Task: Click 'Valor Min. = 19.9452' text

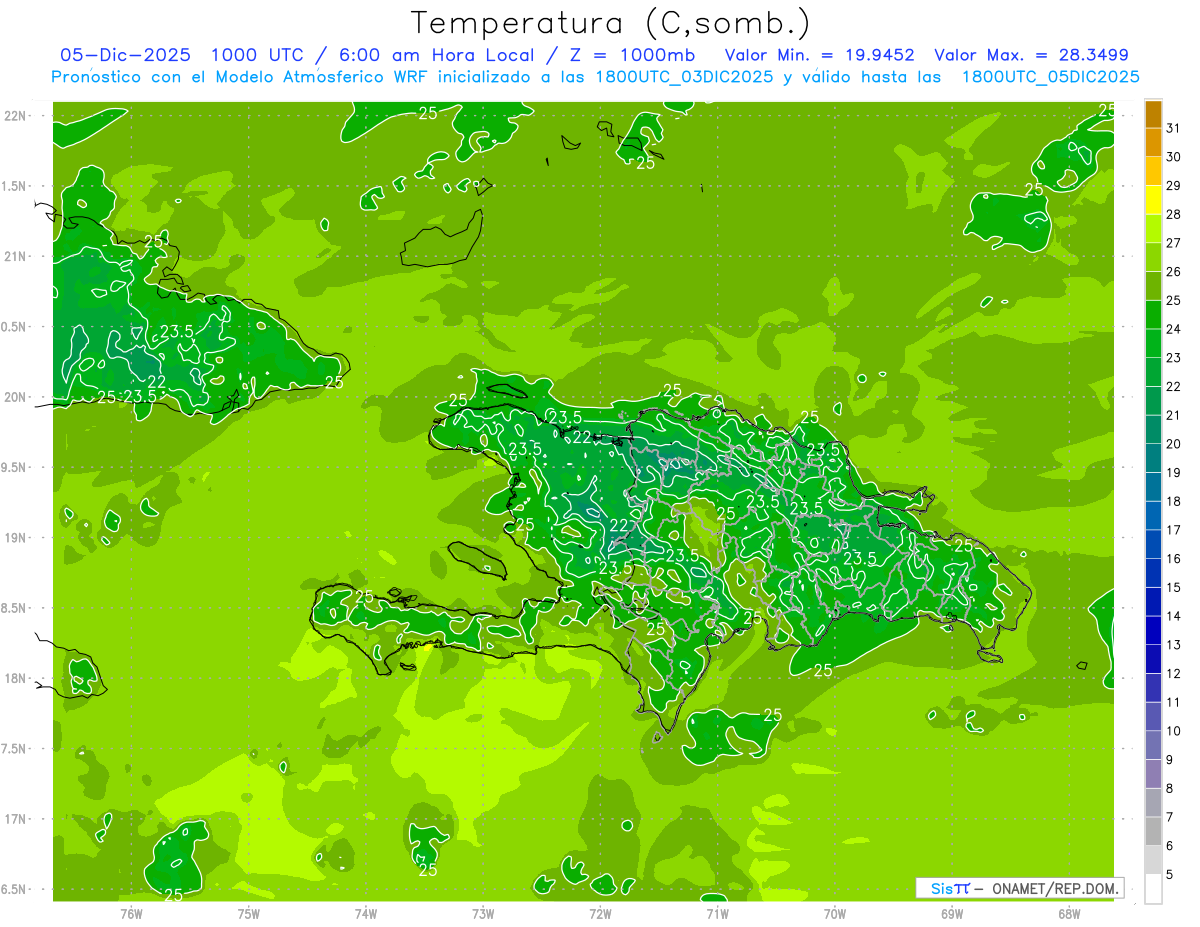Action: tap(820, 55)
